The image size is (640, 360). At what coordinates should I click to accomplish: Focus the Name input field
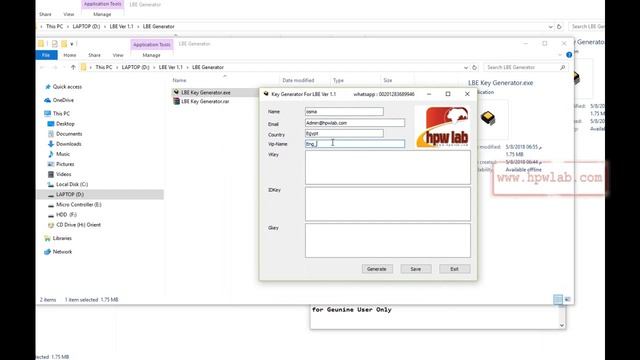344,111
